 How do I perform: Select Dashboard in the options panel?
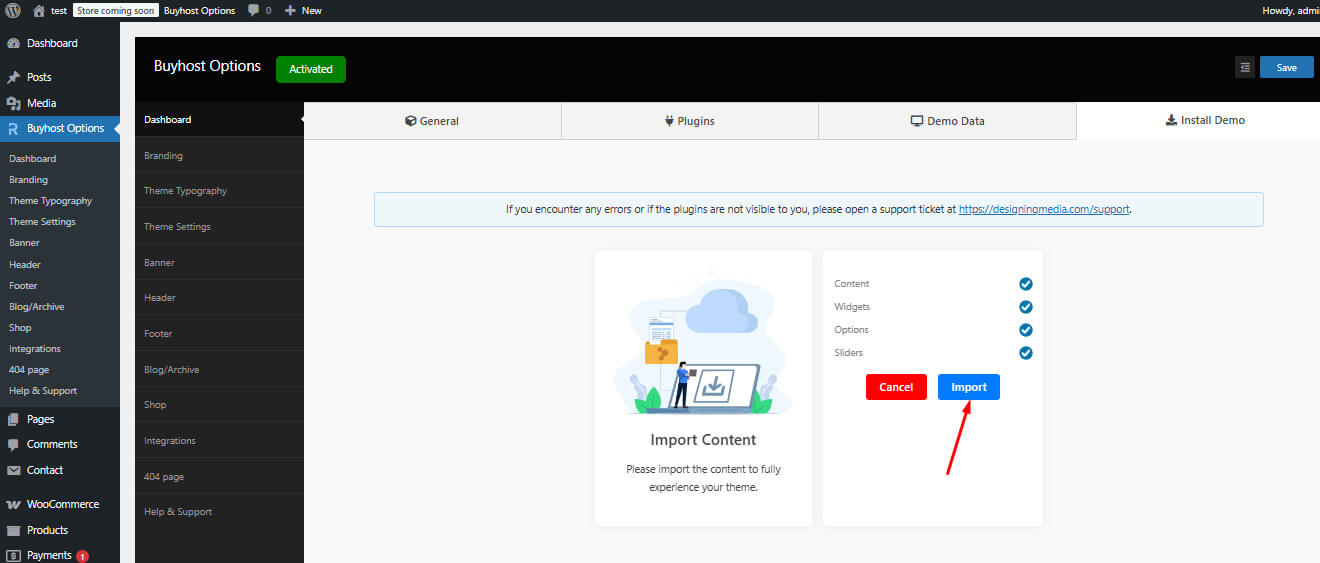point(219,120)
